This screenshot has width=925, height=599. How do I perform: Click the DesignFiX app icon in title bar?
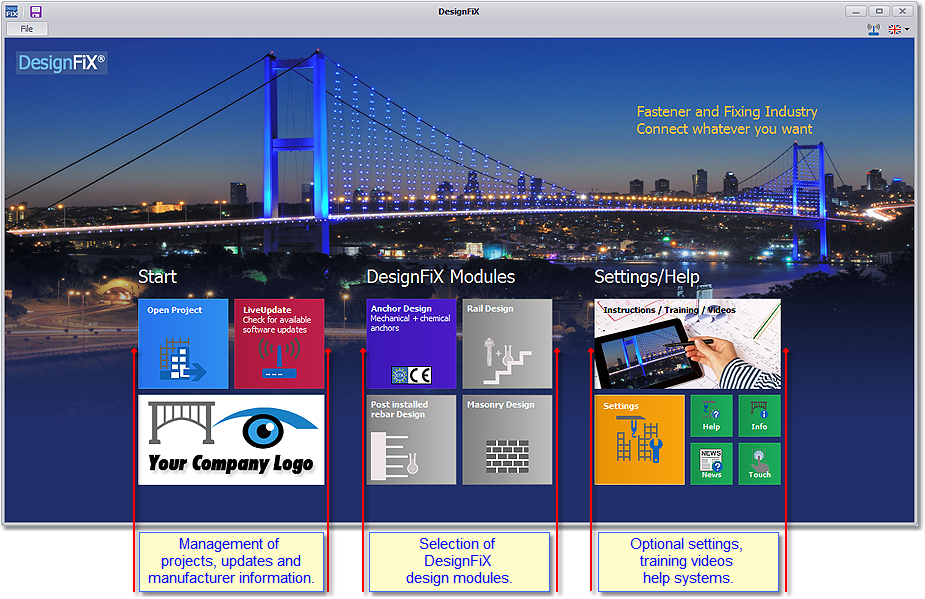click(x=12, y=11)
